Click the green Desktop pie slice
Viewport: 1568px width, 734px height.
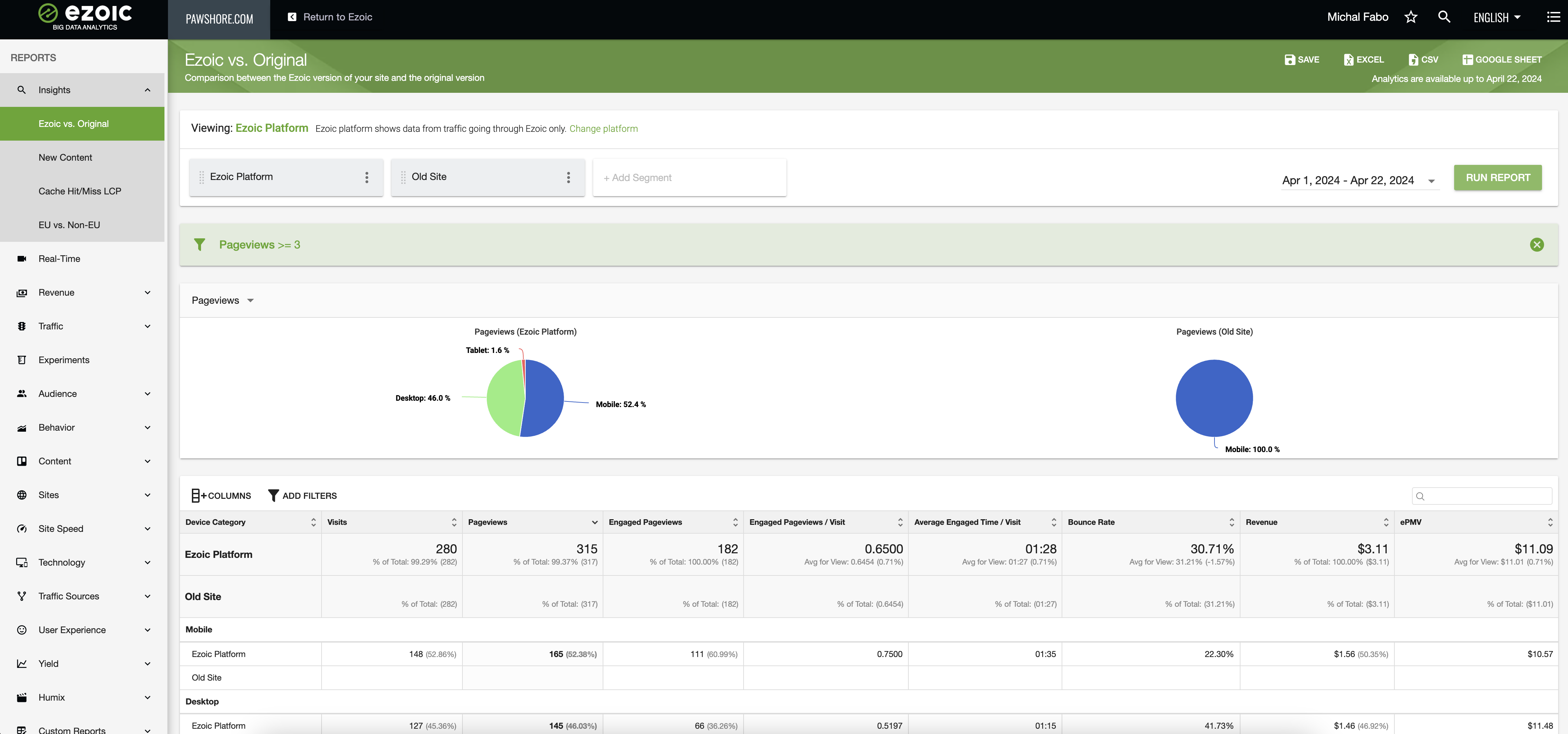pyautogui.click(x=505, y=398)
